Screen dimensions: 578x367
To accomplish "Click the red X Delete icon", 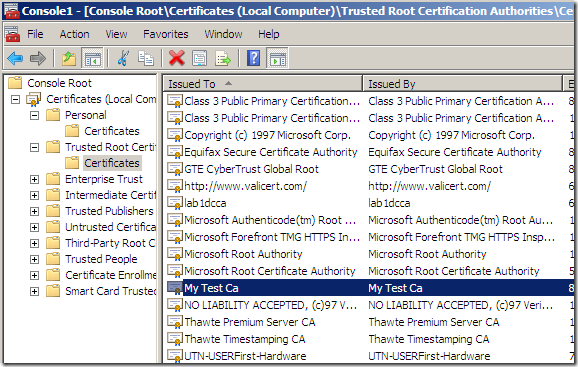I will [x=177, y=58].
